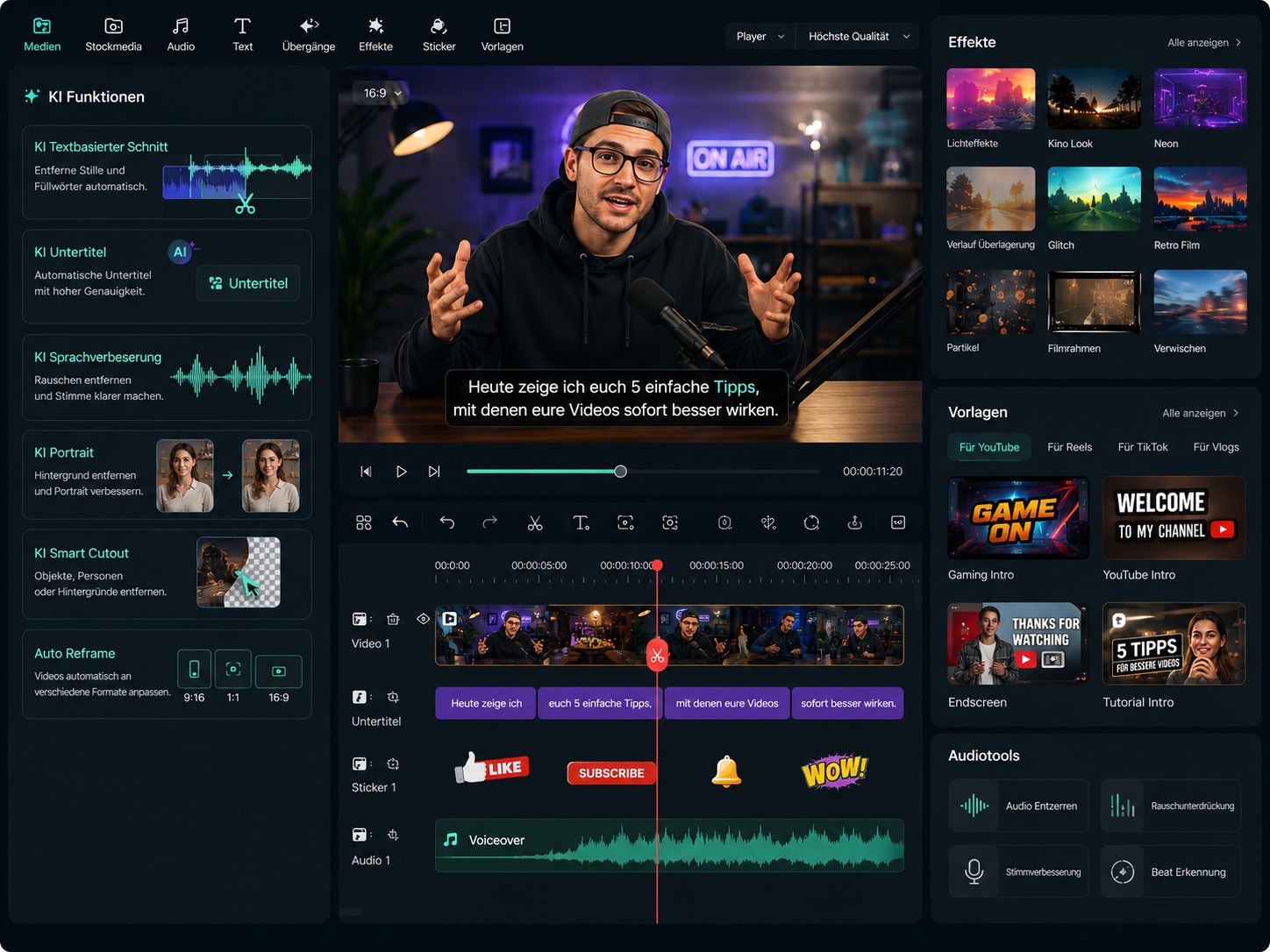The image size is (1270, 952).
Task: Apply the Glitch effect thumbnail
Action: coord(1094,199)
